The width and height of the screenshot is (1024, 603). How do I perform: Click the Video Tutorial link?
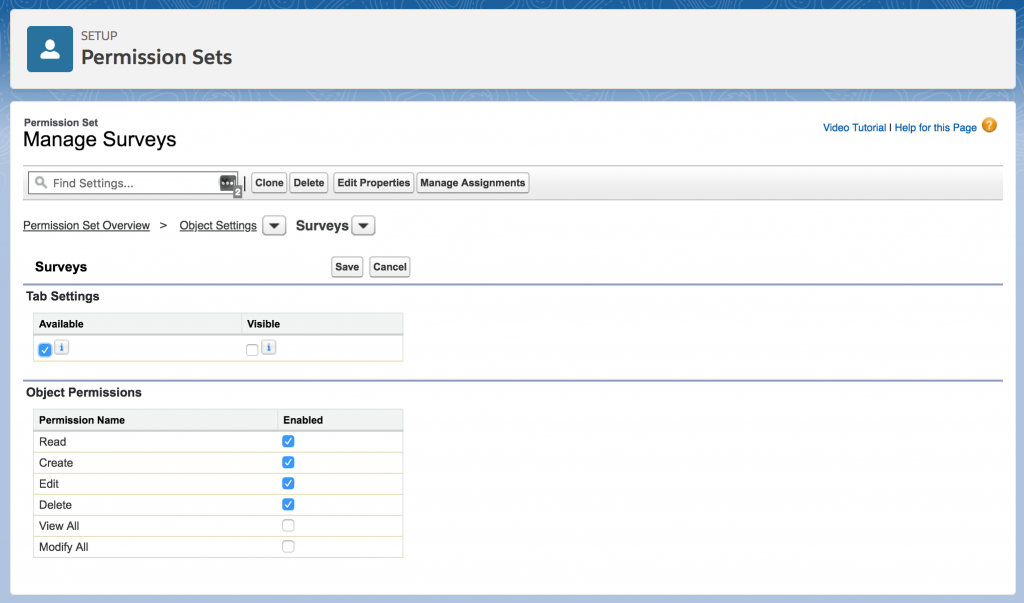point(854,127)
